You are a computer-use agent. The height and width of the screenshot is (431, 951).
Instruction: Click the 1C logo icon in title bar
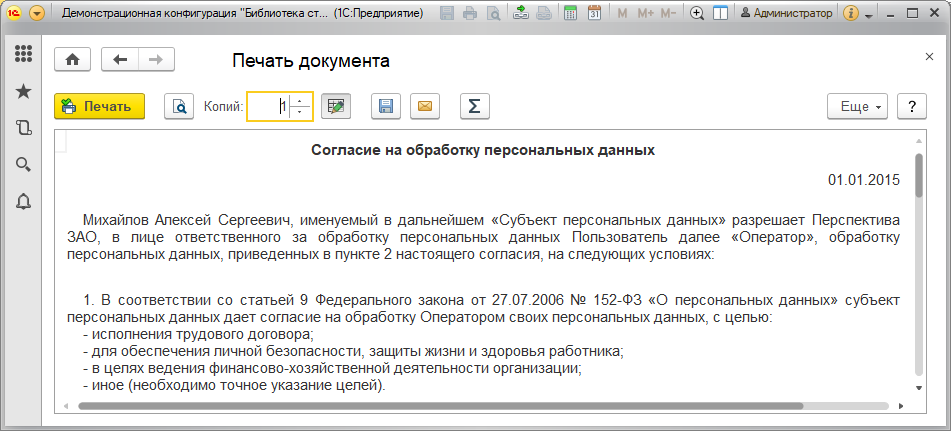(15, 13)
